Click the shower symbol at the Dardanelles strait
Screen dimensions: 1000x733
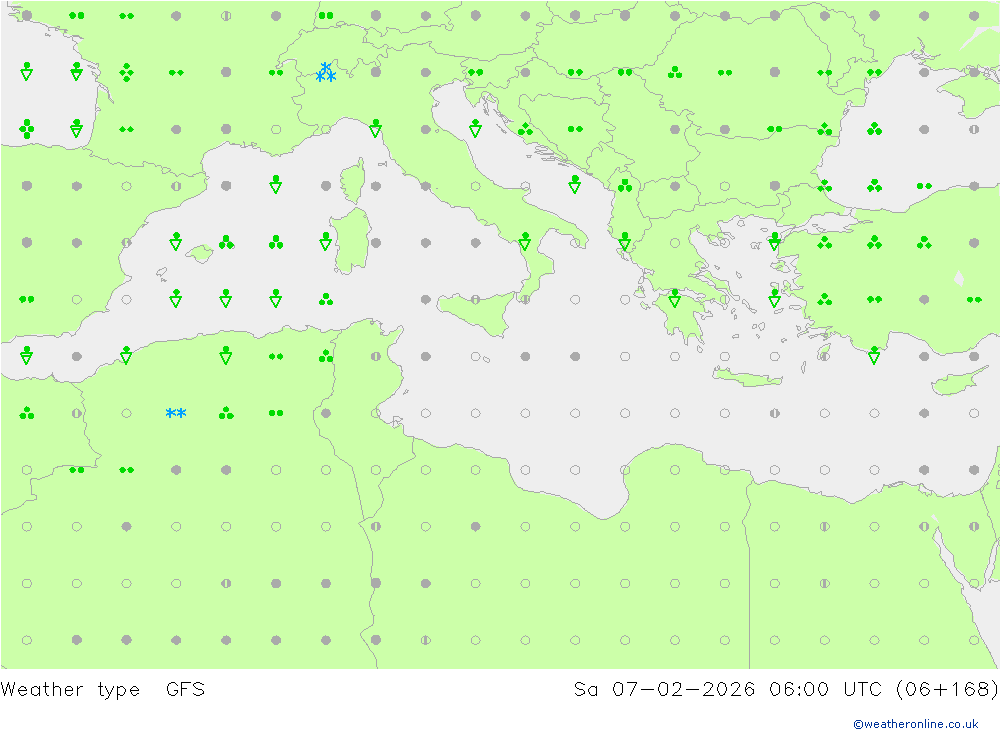click(774, 241)
